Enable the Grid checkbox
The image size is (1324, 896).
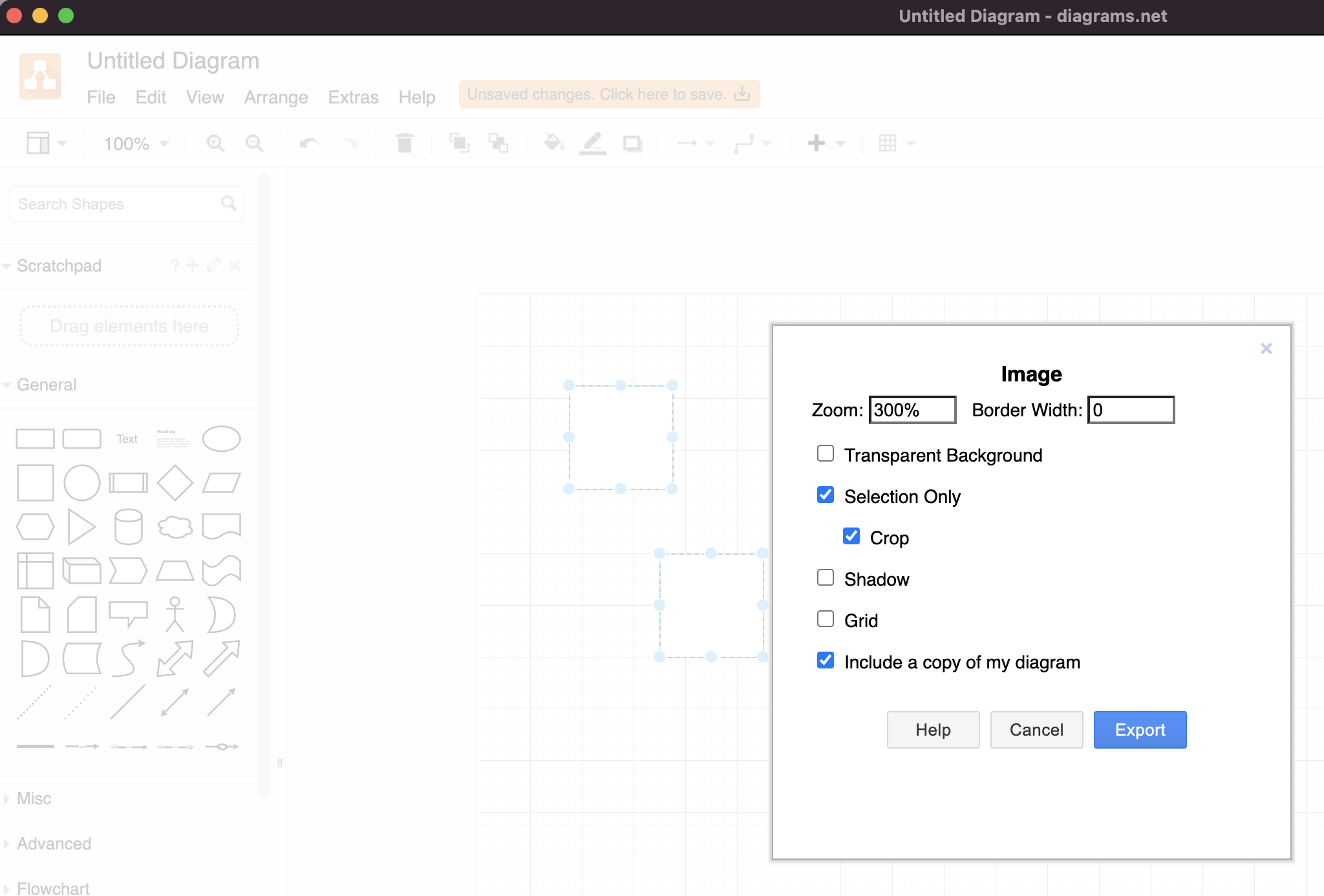825,619
